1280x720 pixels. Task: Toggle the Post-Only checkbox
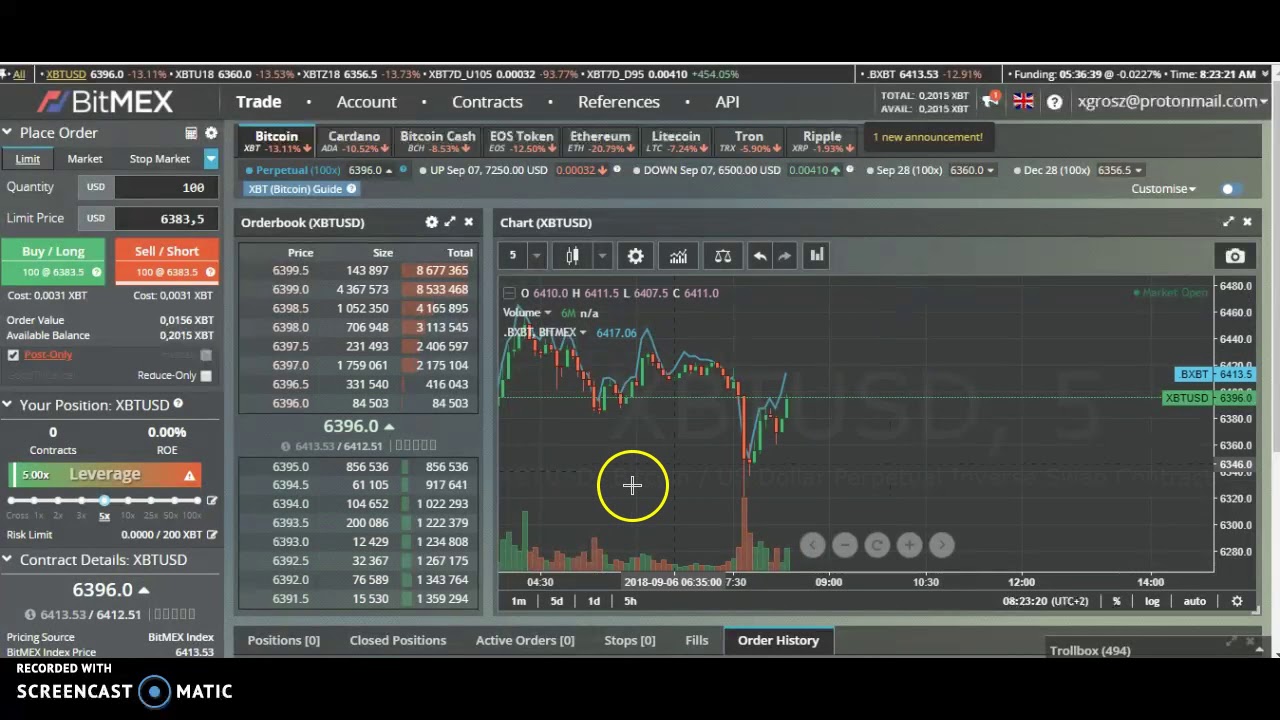point(13,355)
